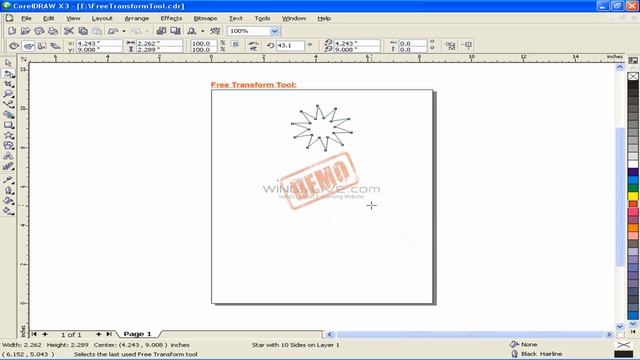640x360 pixels.
Task: Expand the Undo history dropdown arrow
Action: (x=124, y=31)
